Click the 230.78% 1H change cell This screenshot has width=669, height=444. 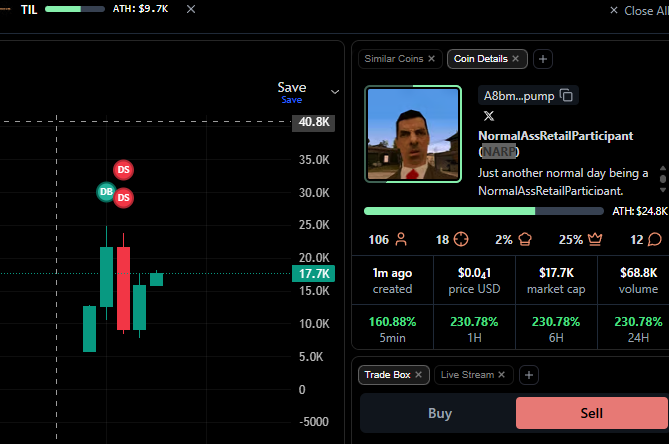(474, 328)
